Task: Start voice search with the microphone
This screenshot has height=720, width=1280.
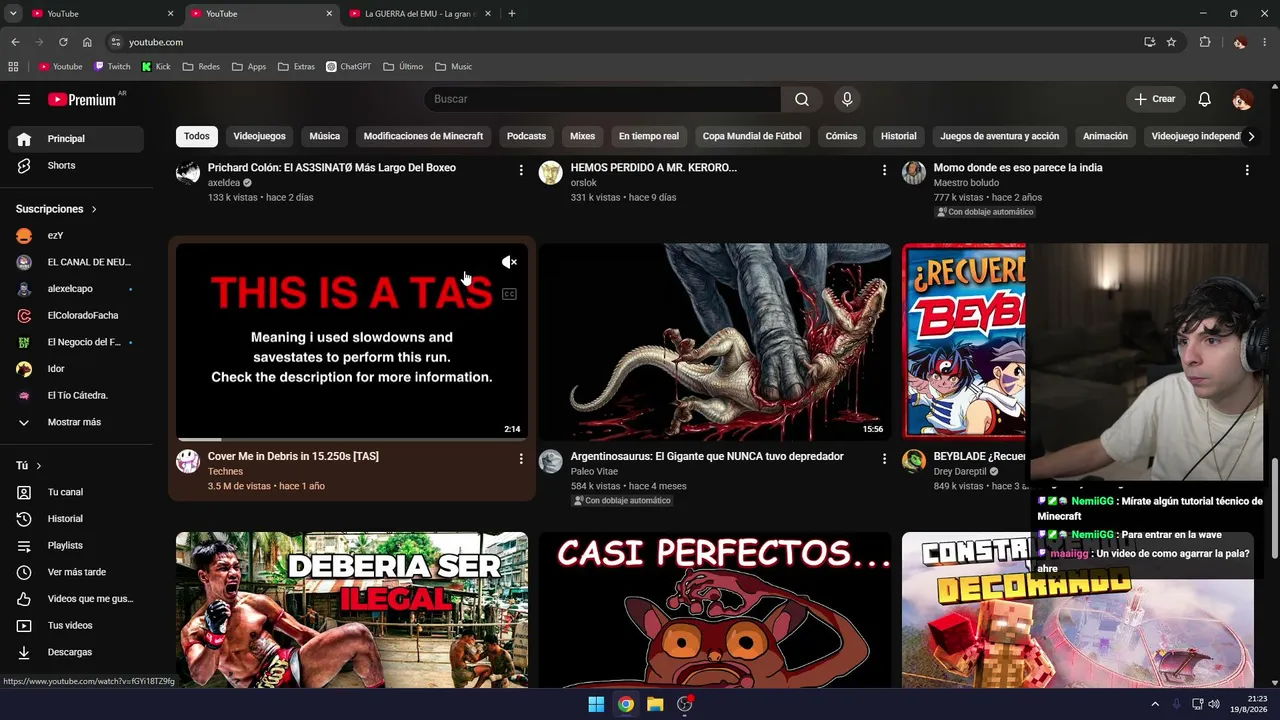Action: point(847,99)
